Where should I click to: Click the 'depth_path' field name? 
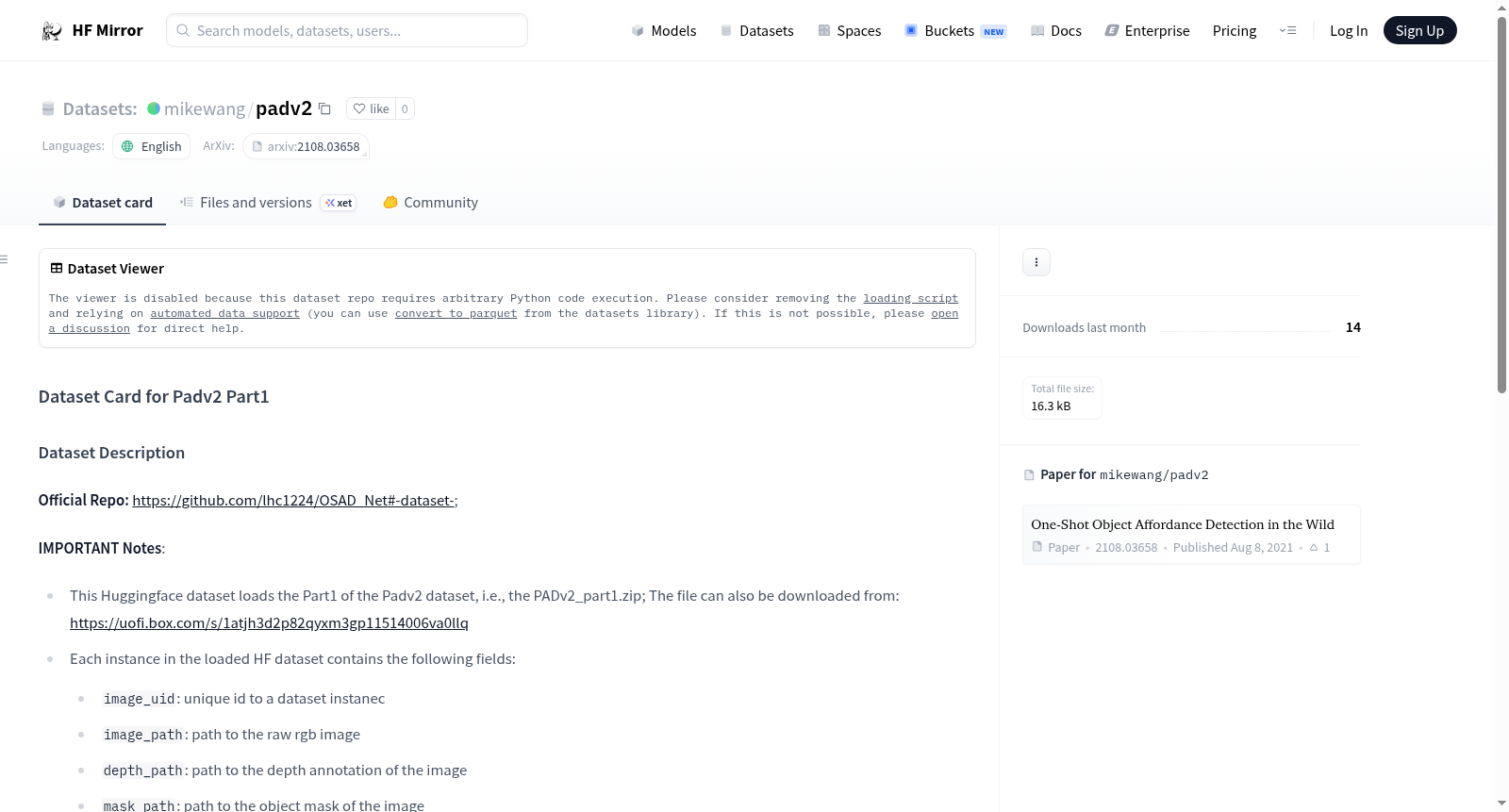click(143, 771)
